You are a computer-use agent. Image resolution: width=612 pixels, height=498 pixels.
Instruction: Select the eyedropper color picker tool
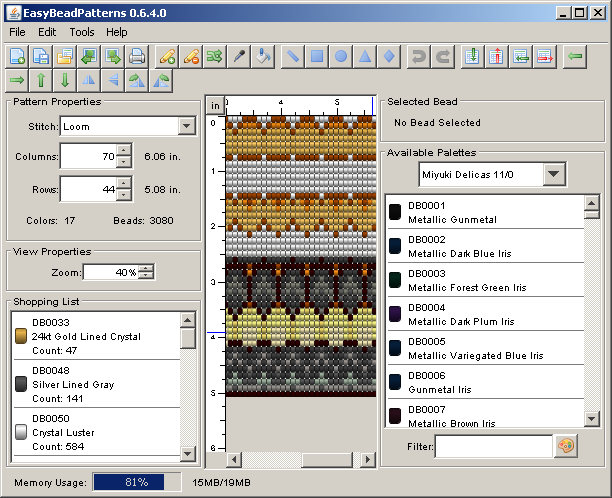(239, 57)
